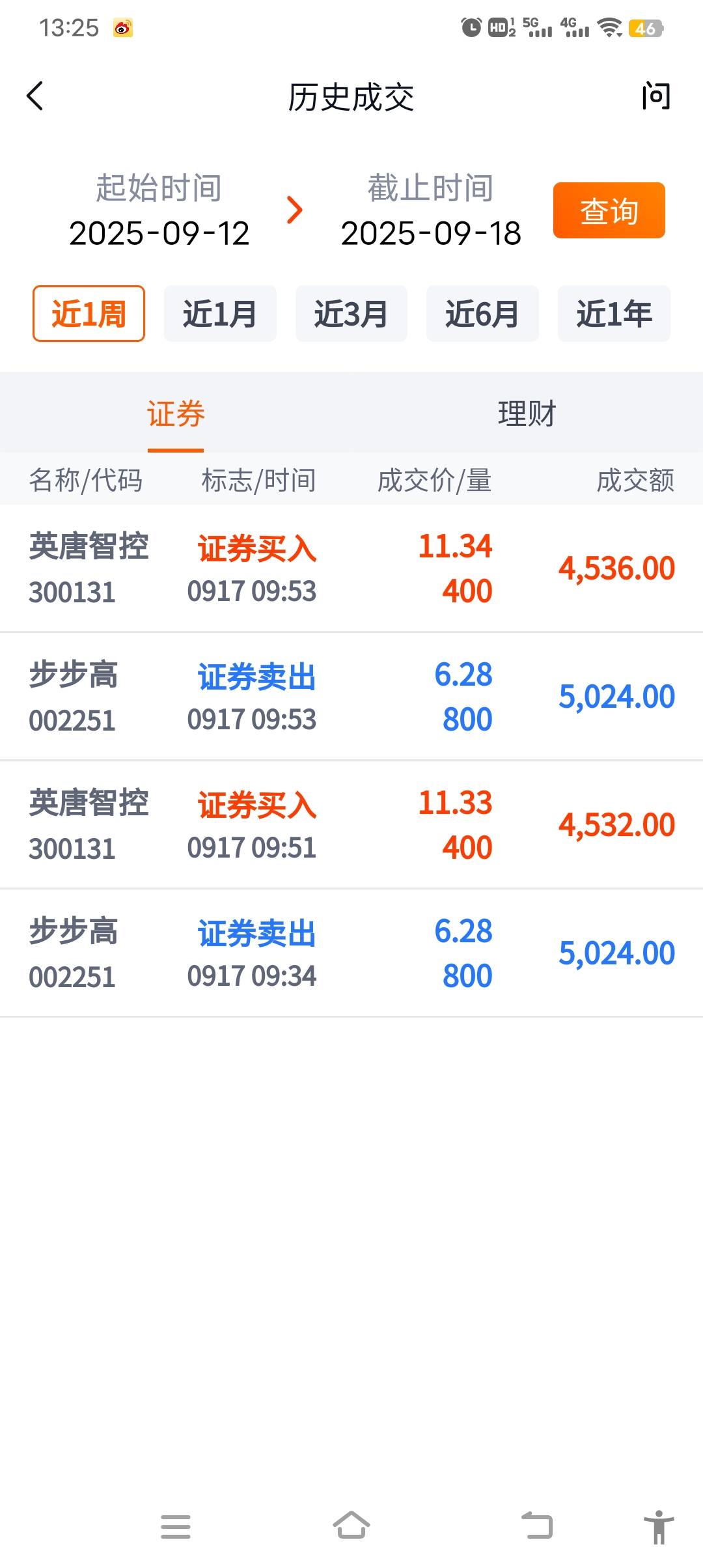
Task: Tap the alarm clock status icon
Action: click(471, 28)
